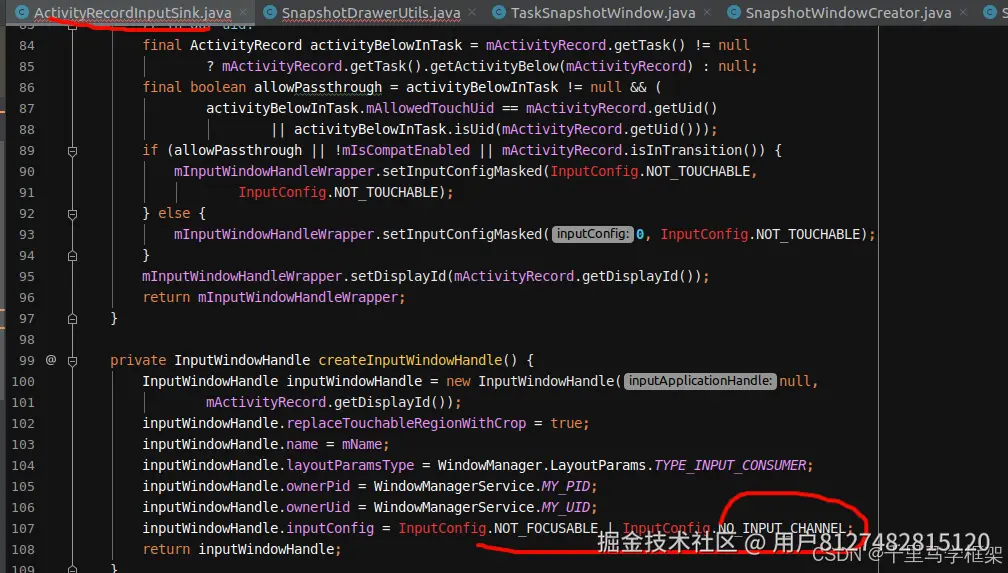
Task: Open the SnapshotWindowCreator.java tab
Action: coord(848,12)
